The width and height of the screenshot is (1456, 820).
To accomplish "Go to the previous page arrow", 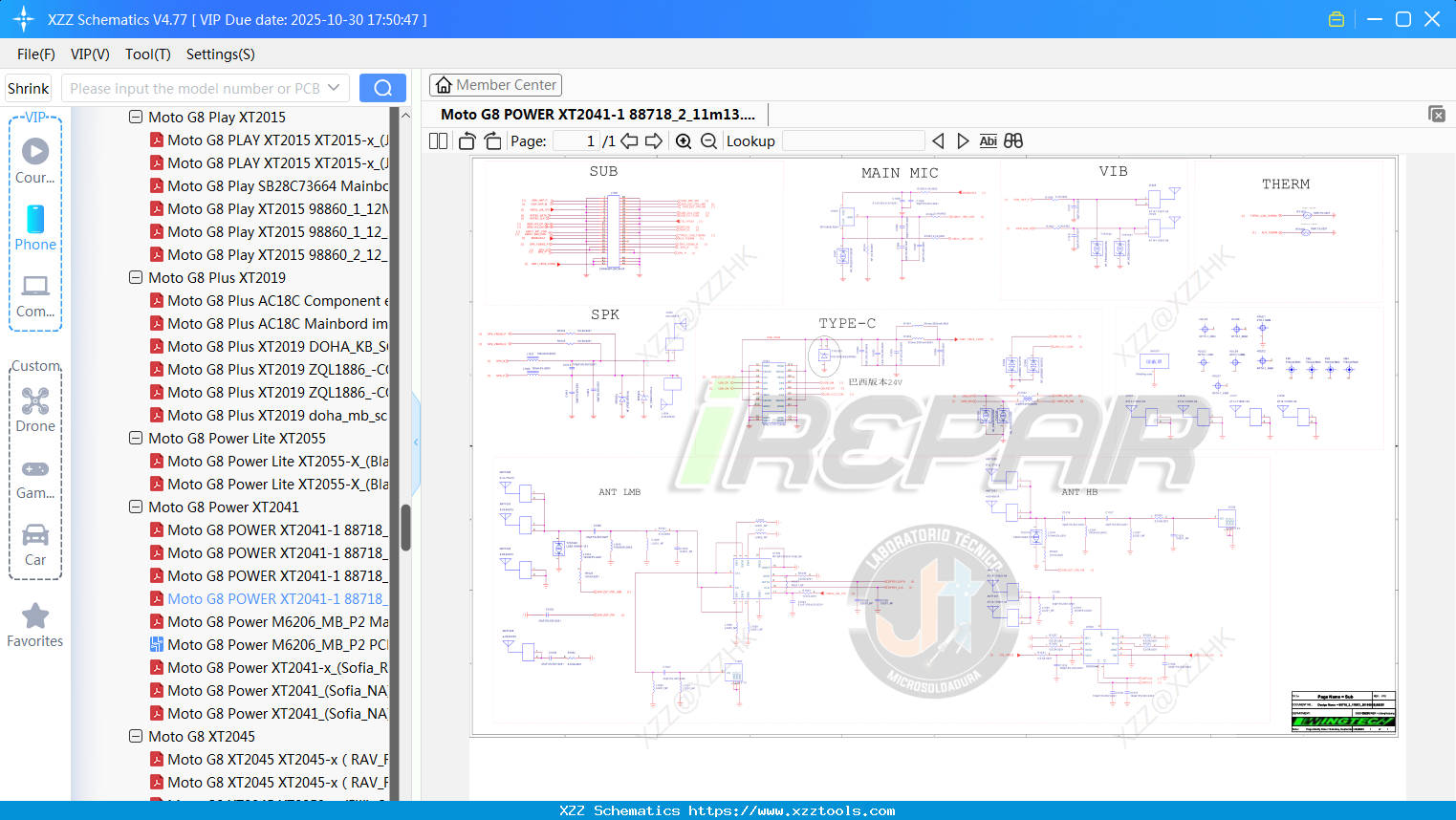I will [629, 141].
